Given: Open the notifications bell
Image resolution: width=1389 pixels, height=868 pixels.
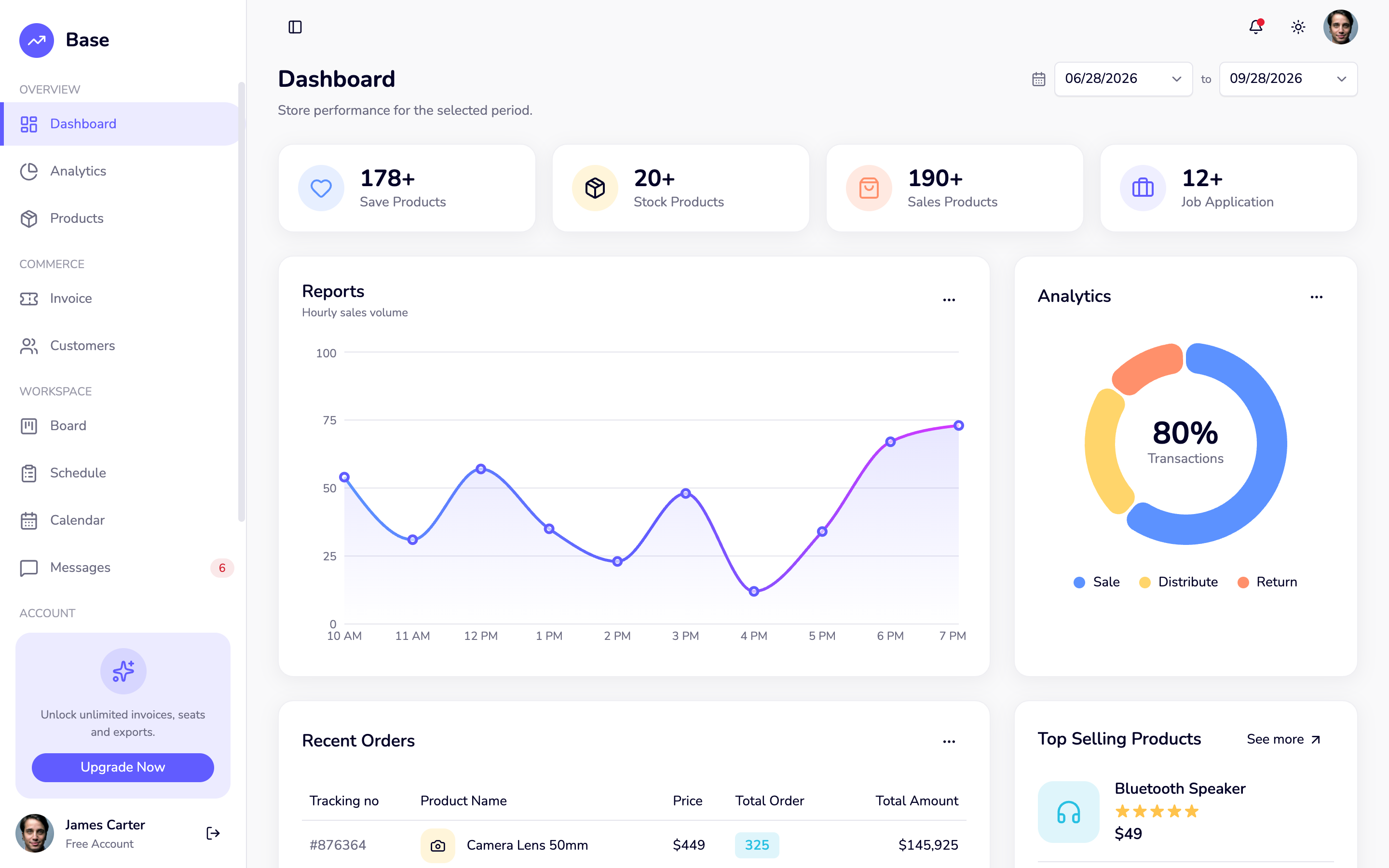Looking at the screenshot, I should (x=1256, y=27).
